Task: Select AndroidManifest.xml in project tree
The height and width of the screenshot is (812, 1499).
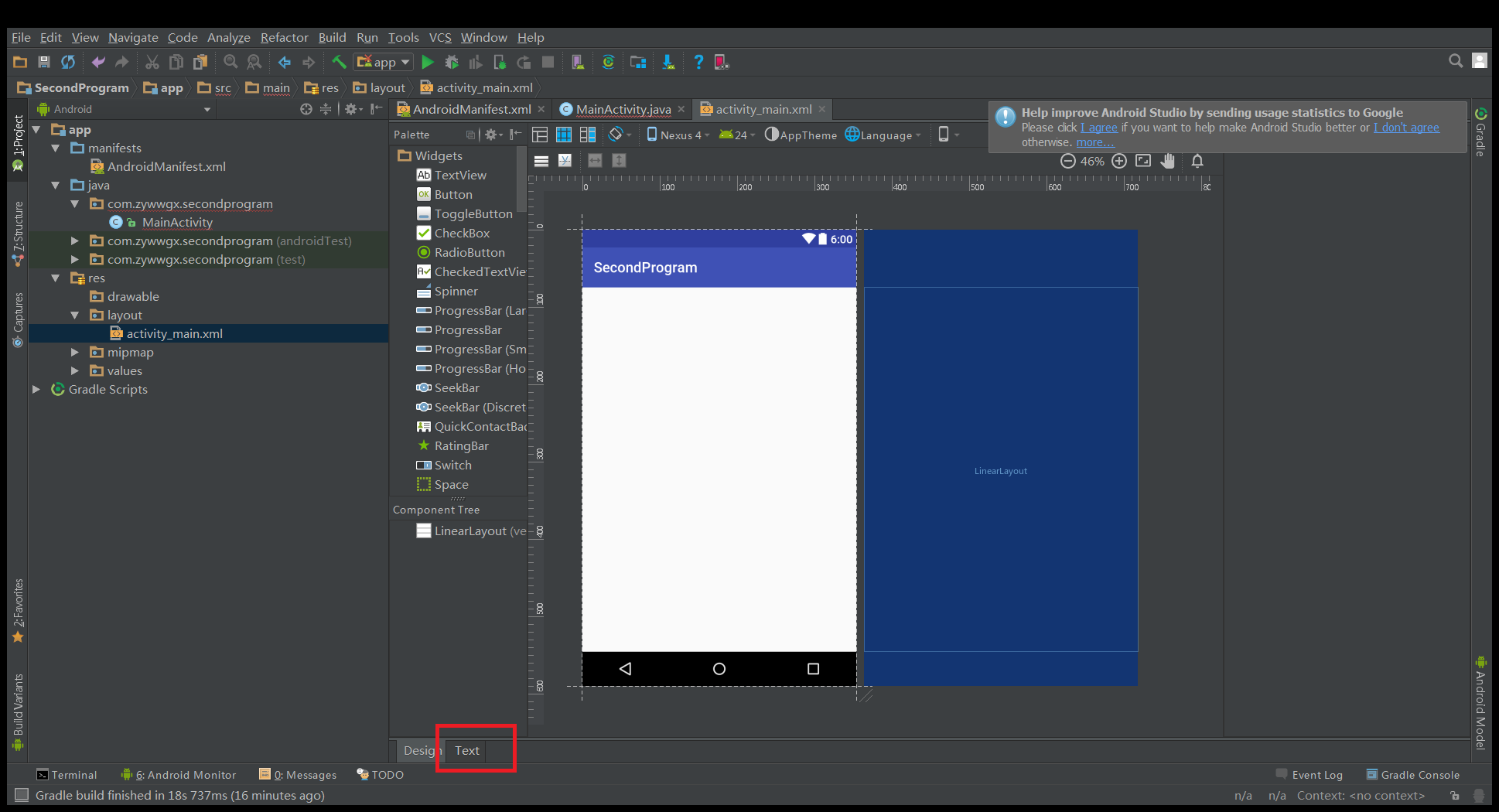Action: click(166, 166)
